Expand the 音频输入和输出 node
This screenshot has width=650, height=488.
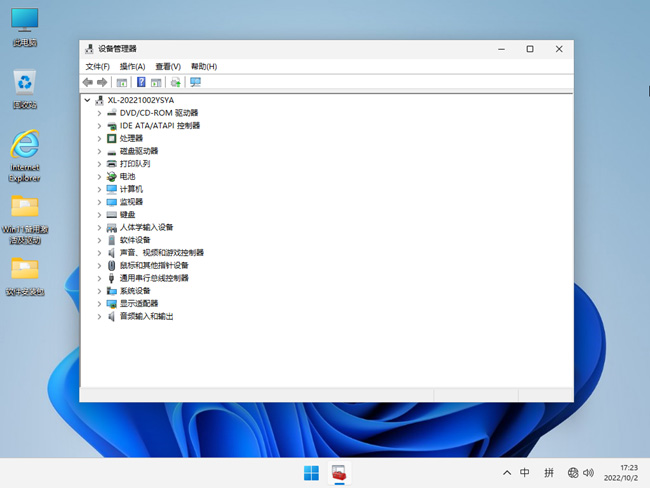(99, 316)
